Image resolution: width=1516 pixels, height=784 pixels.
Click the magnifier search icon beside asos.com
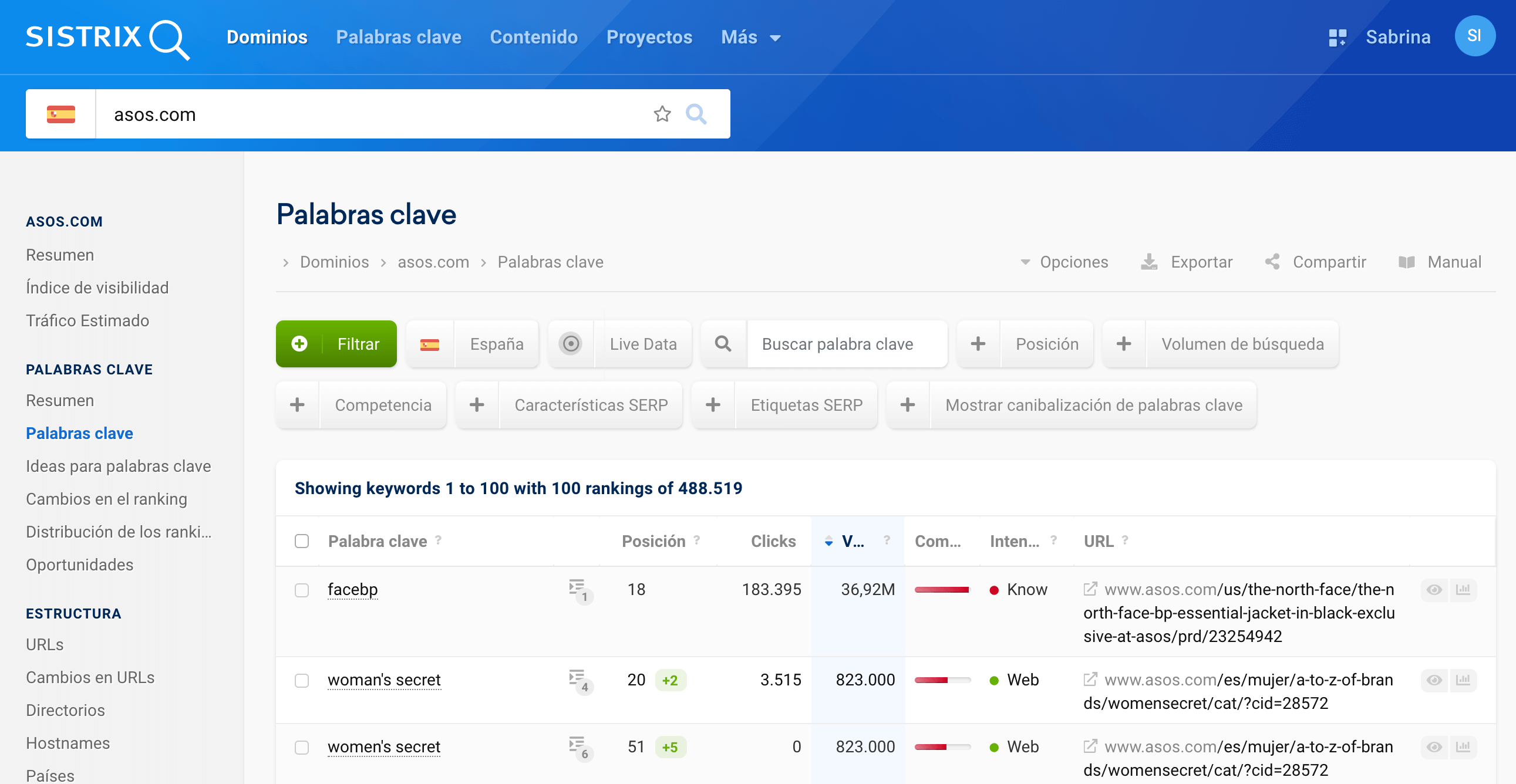pos(696,114)
